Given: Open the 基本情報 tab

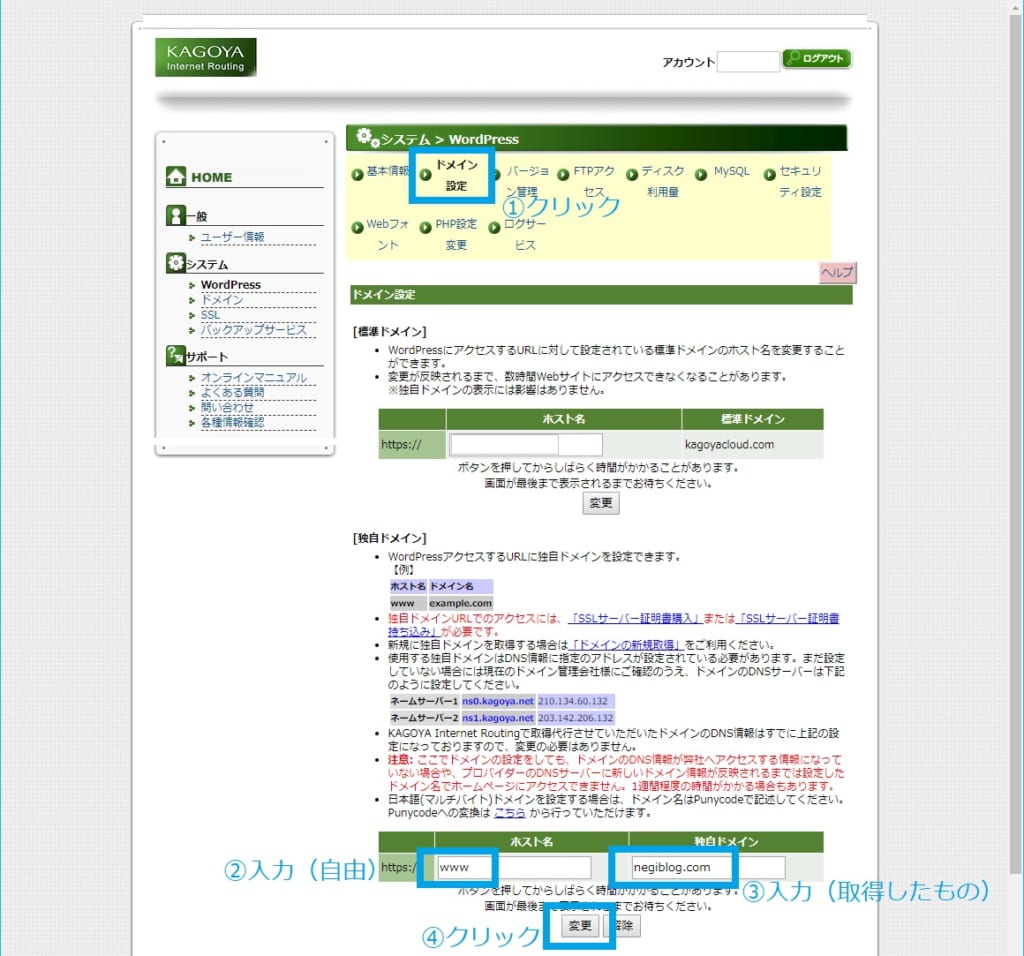Looking at the screenshot, I should click(387, 171).
